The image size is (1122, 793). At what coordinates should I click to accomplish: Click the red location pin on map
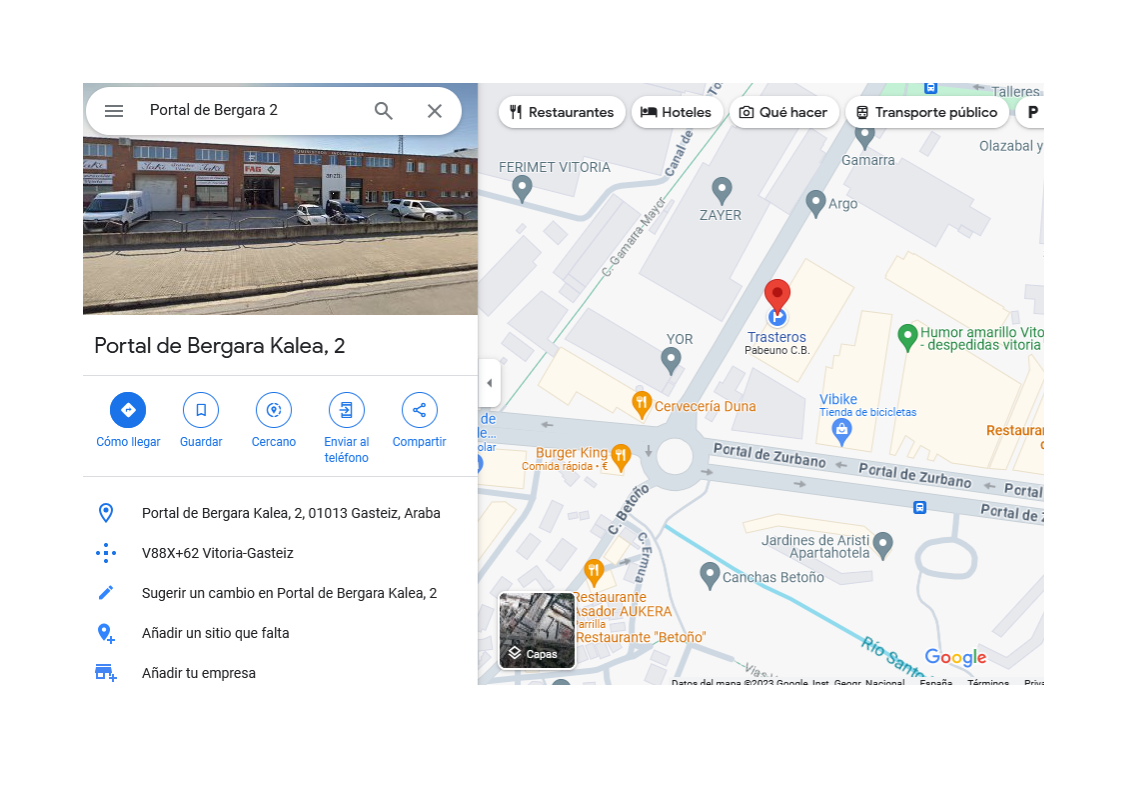pyautogui.click(x=777, y=296)
